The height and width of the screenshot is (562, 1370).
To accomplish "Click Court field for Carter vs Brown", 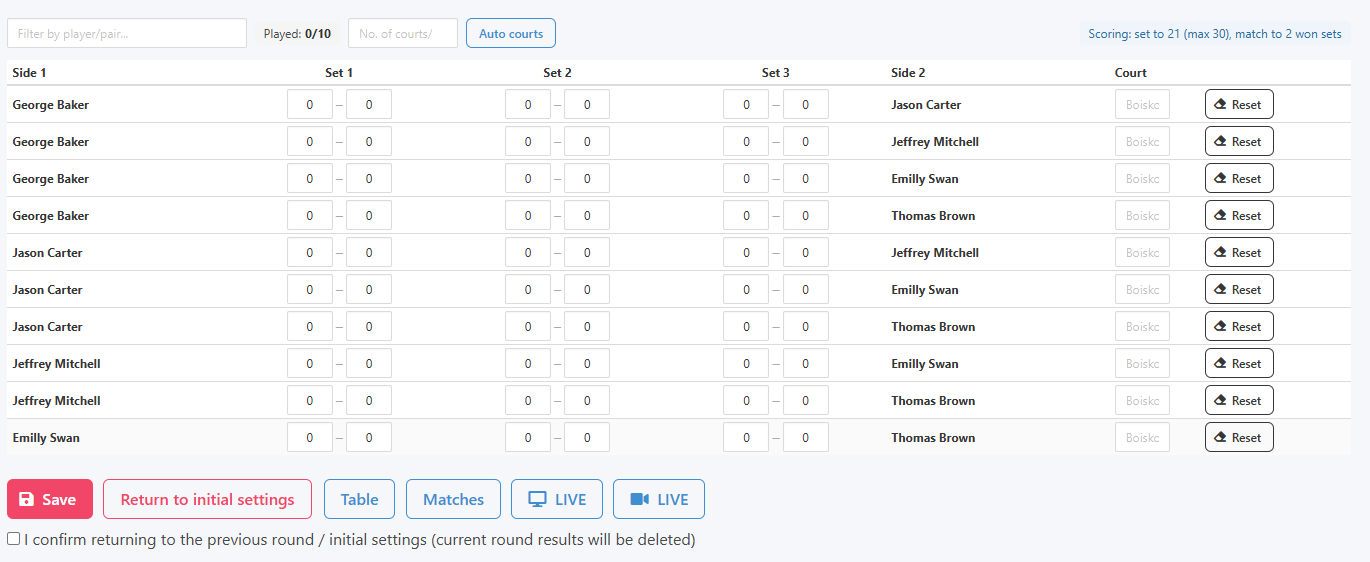I will (x=1142, y=326).
